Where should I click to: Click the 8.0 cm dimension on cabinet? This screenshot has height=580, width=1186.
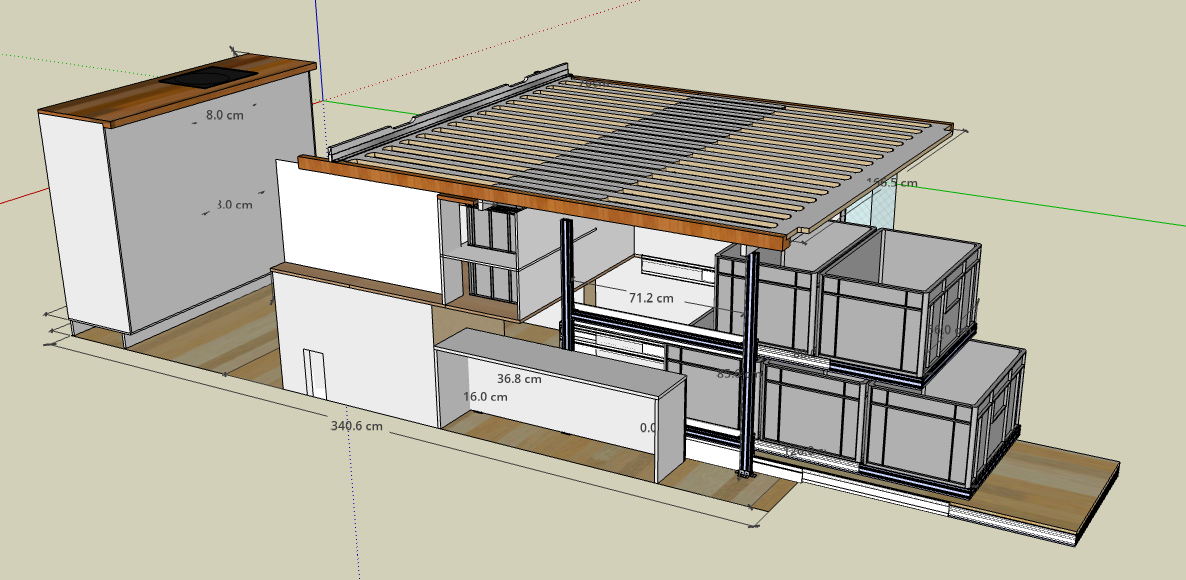[x=225, y=115]
